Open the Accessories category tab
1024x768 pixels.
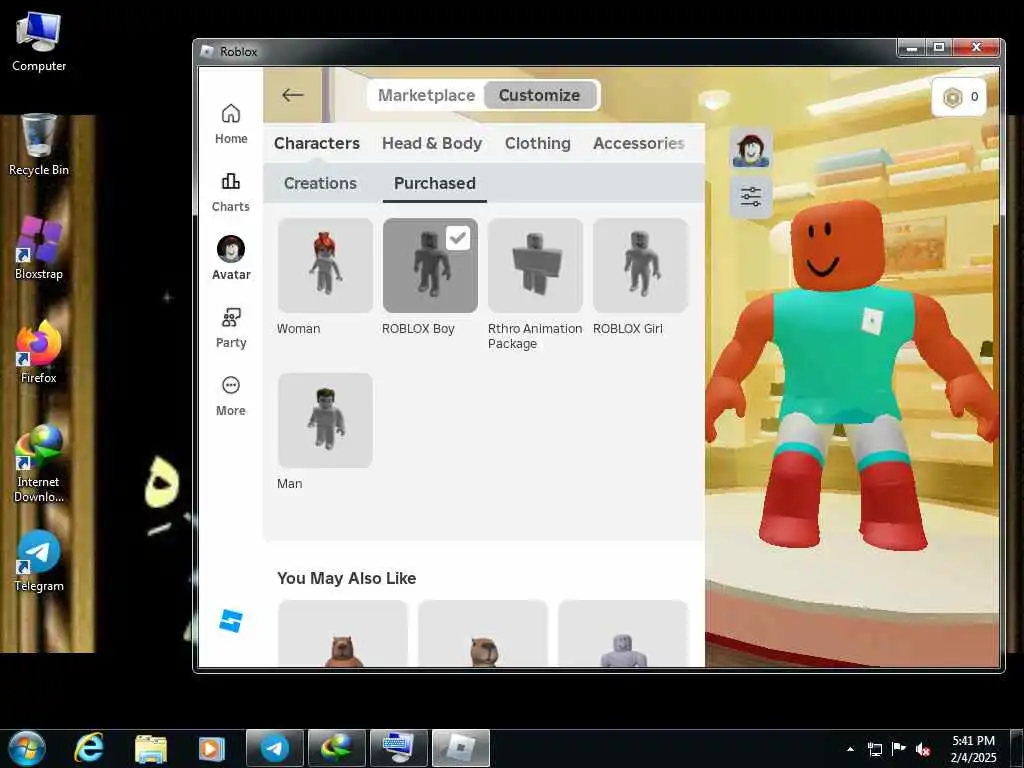click(639, 143)
